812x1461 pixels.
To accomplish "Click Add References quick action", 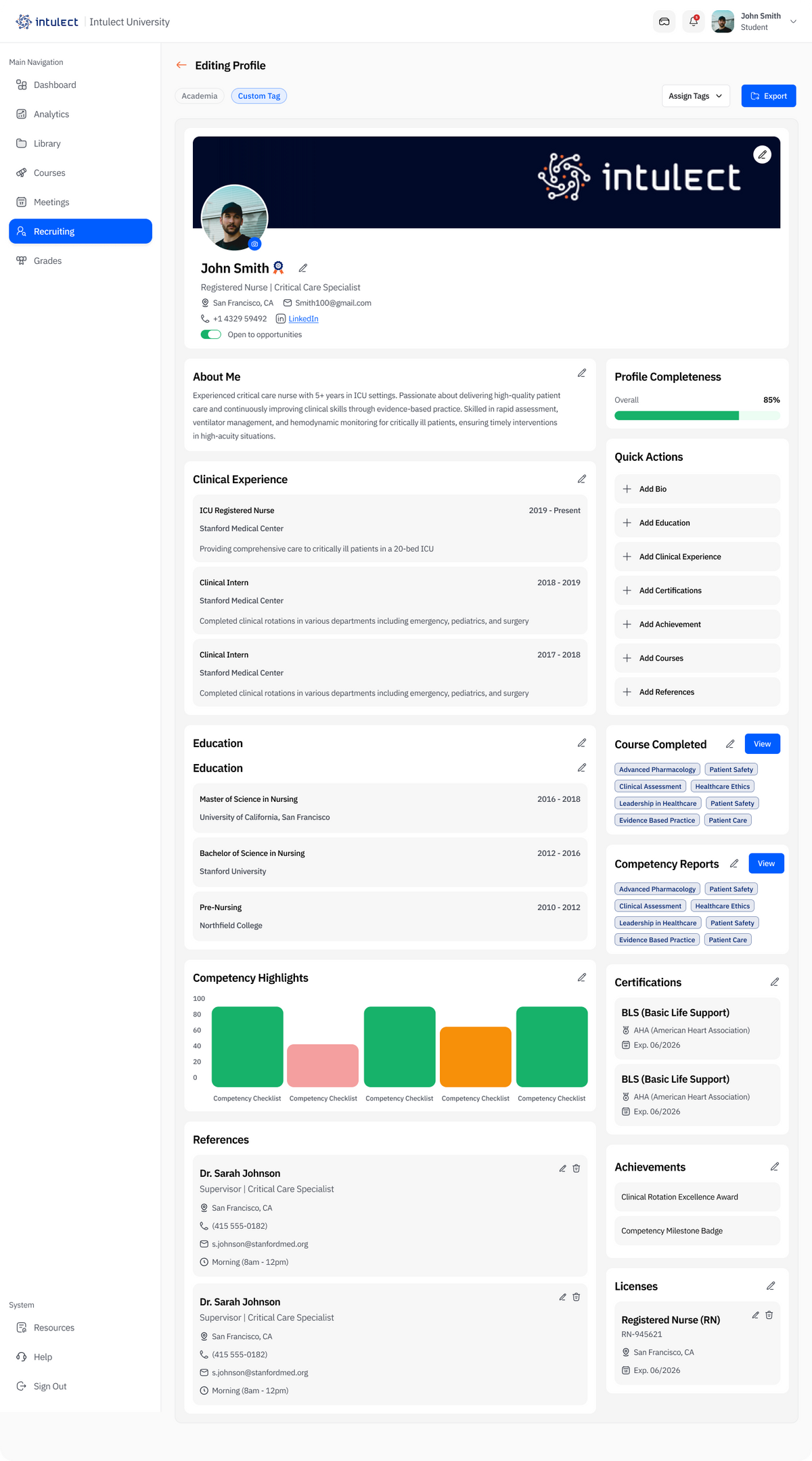I will (697, 692).
